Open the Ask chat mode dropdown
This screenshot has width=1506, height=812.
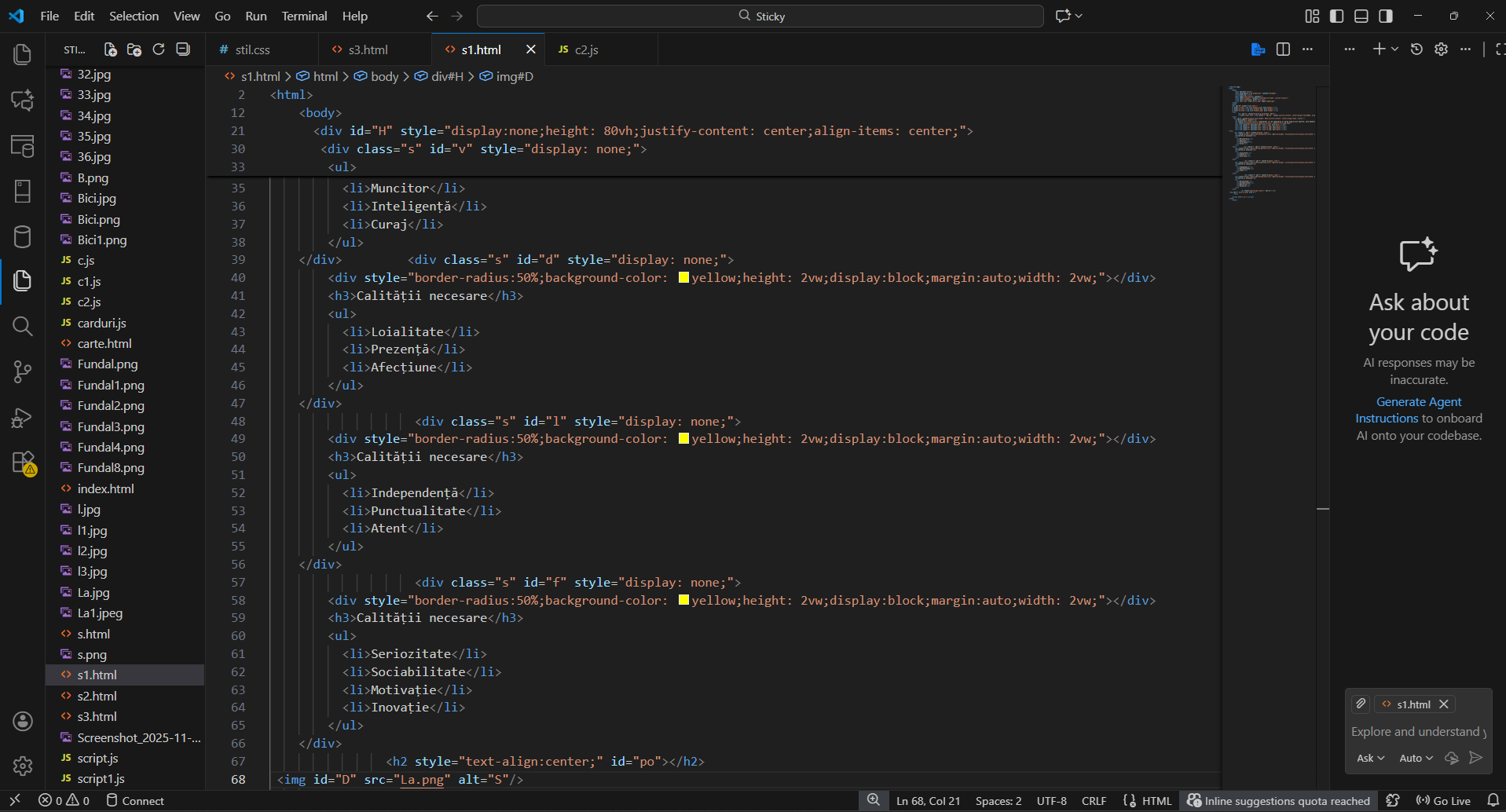pos(1370,758)
